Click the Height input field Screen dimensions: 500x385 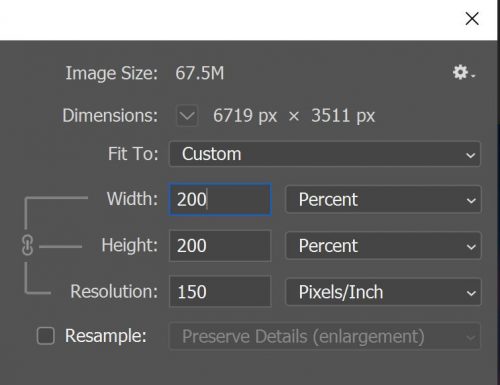click(220, 246)
